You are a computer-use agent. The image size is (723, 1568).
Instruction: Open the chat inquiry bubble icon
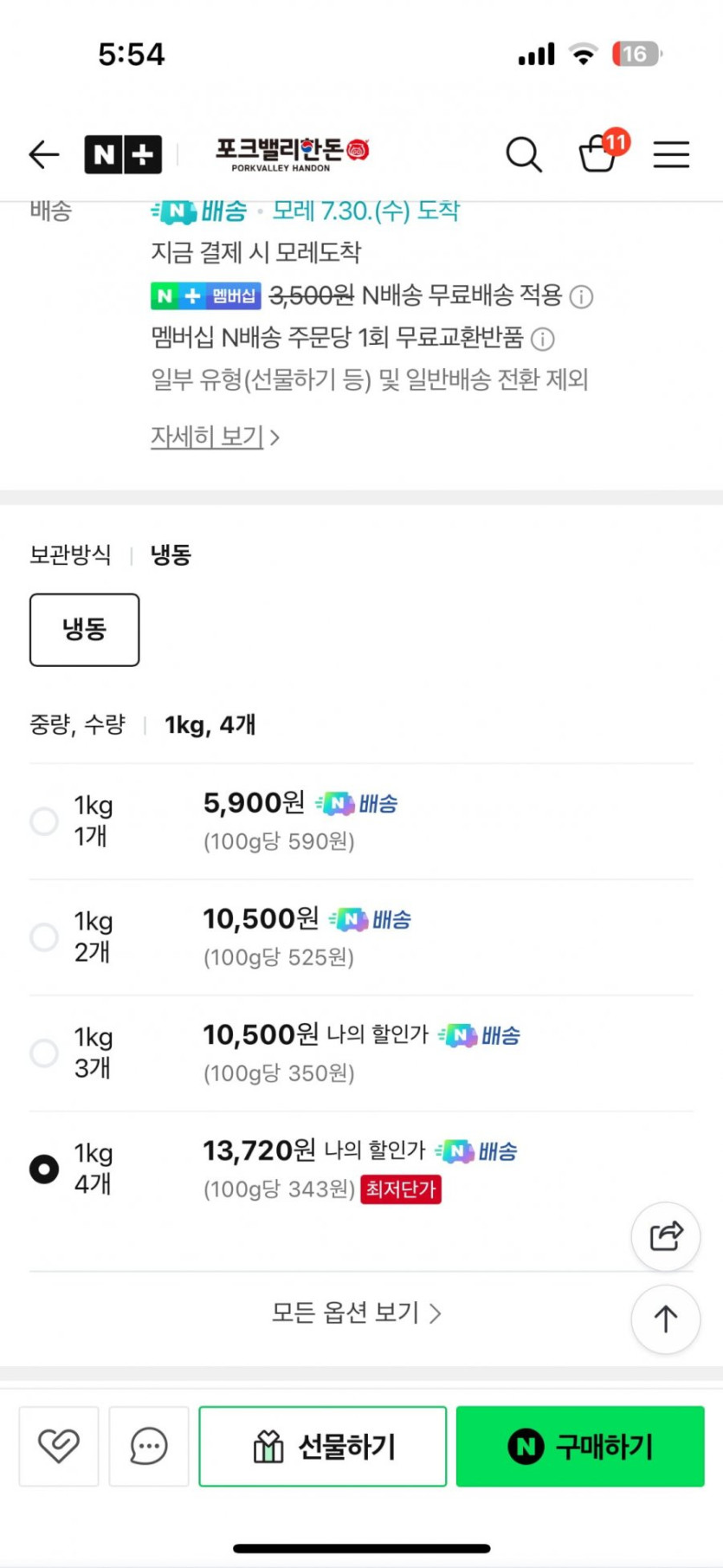[x=149, y=1446]
